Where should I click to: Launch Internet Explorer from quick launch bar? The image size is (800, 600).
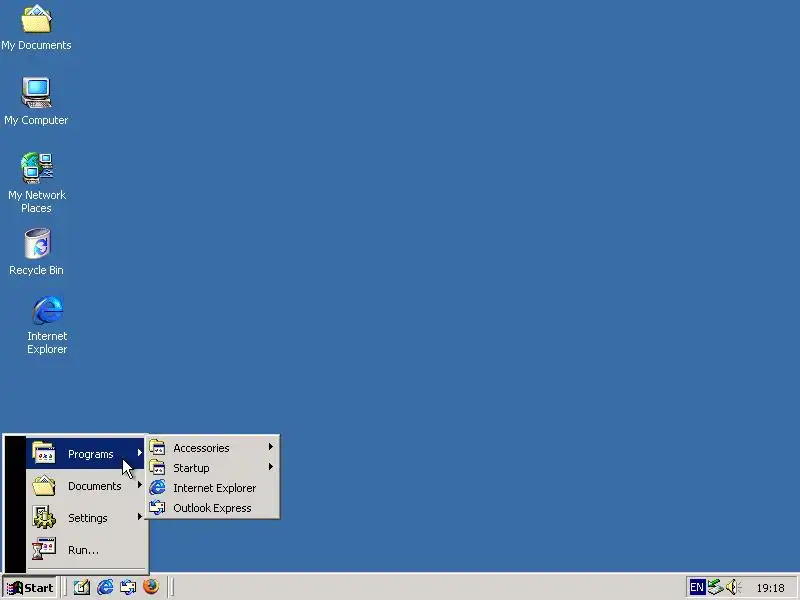105,587
